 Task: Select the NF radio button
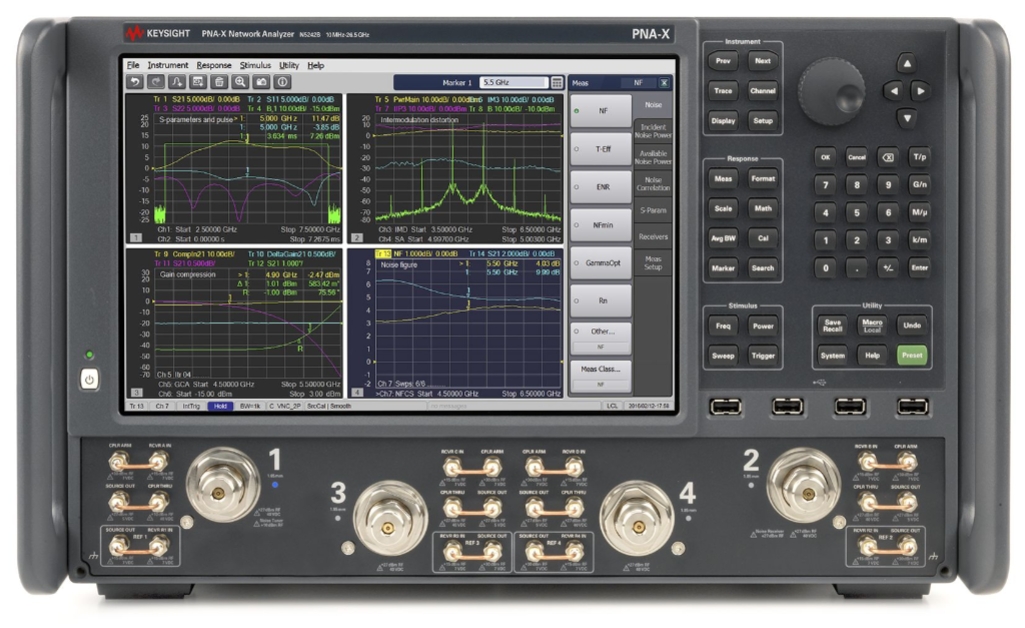coord(601,110)
